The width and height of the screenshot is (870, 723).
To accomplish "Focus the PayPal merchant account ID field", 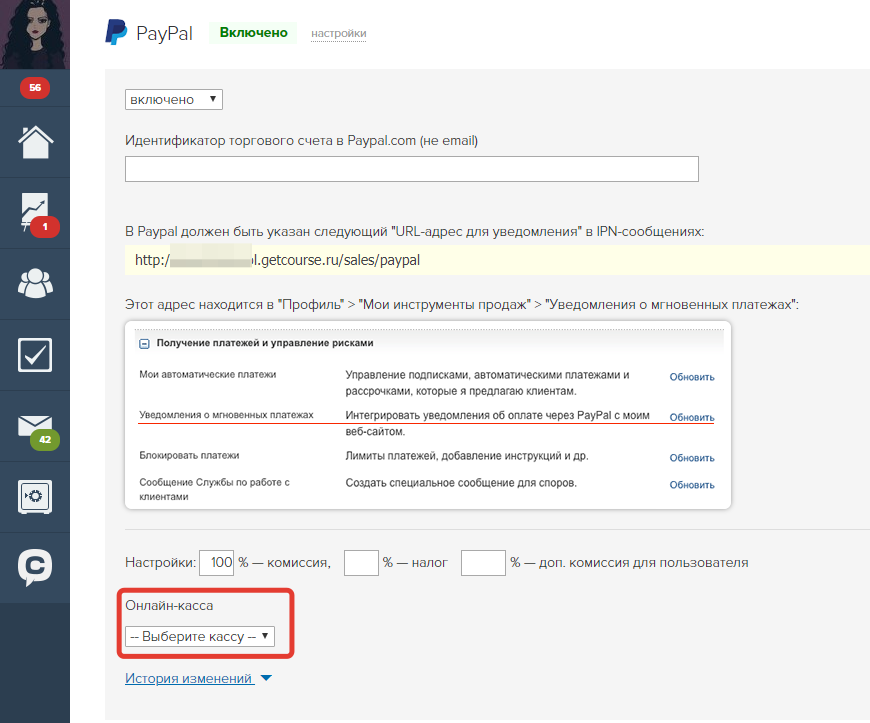I will 412,169.
